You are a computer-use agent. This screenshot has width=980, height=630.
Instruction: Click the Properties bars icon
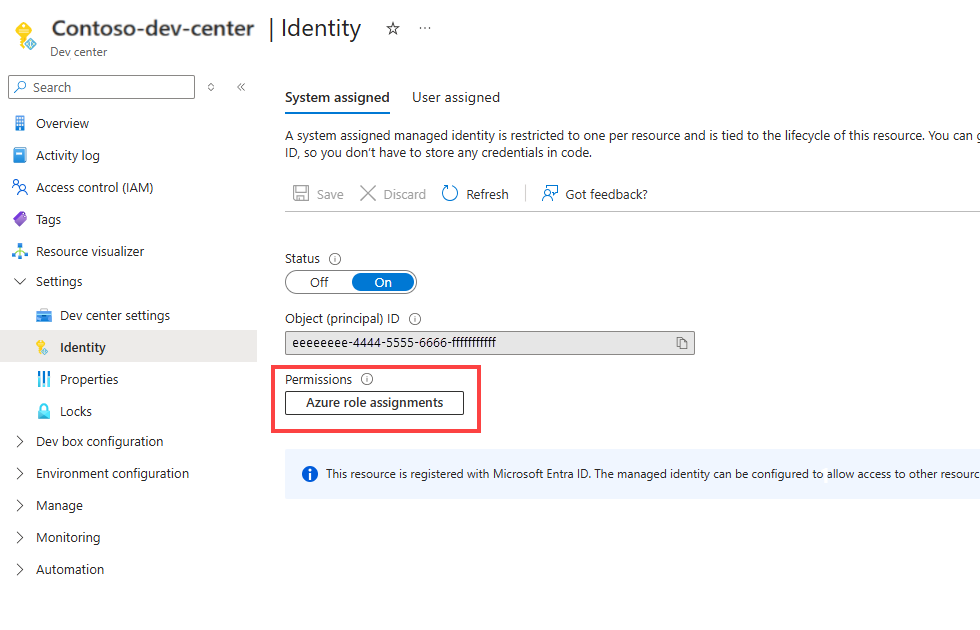coord(44,379)
